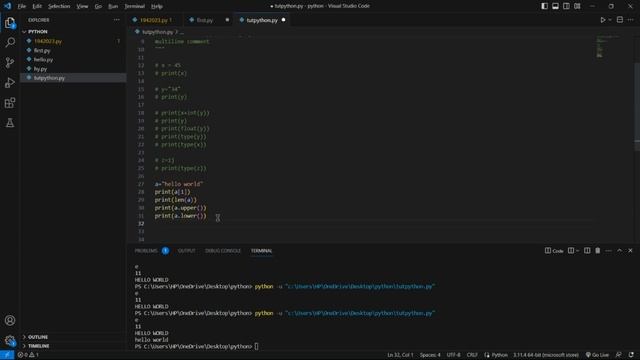
Task: Open the Search view
Action: (10, 42)
